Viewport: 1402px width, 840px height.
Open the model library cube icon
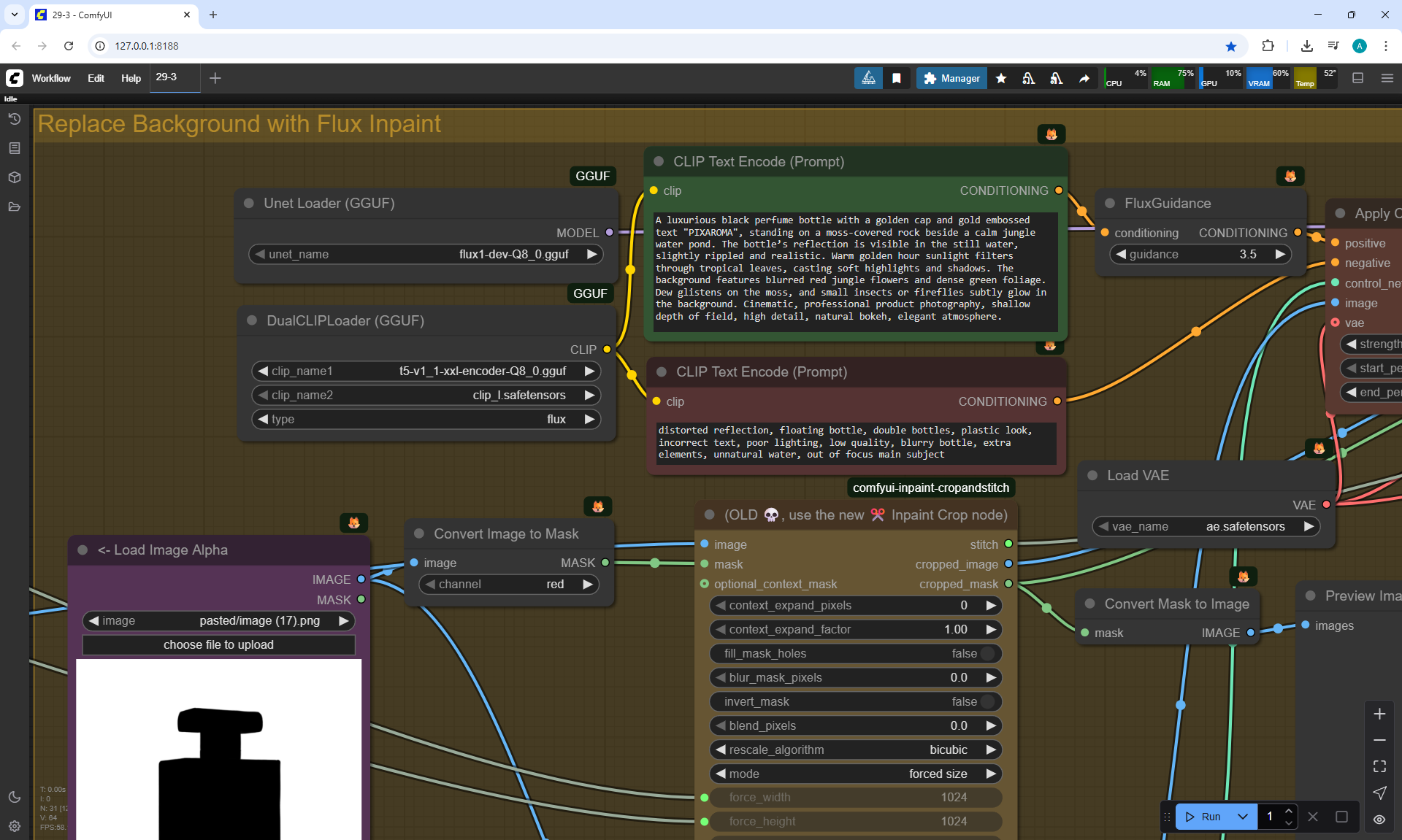click(14, 177)
